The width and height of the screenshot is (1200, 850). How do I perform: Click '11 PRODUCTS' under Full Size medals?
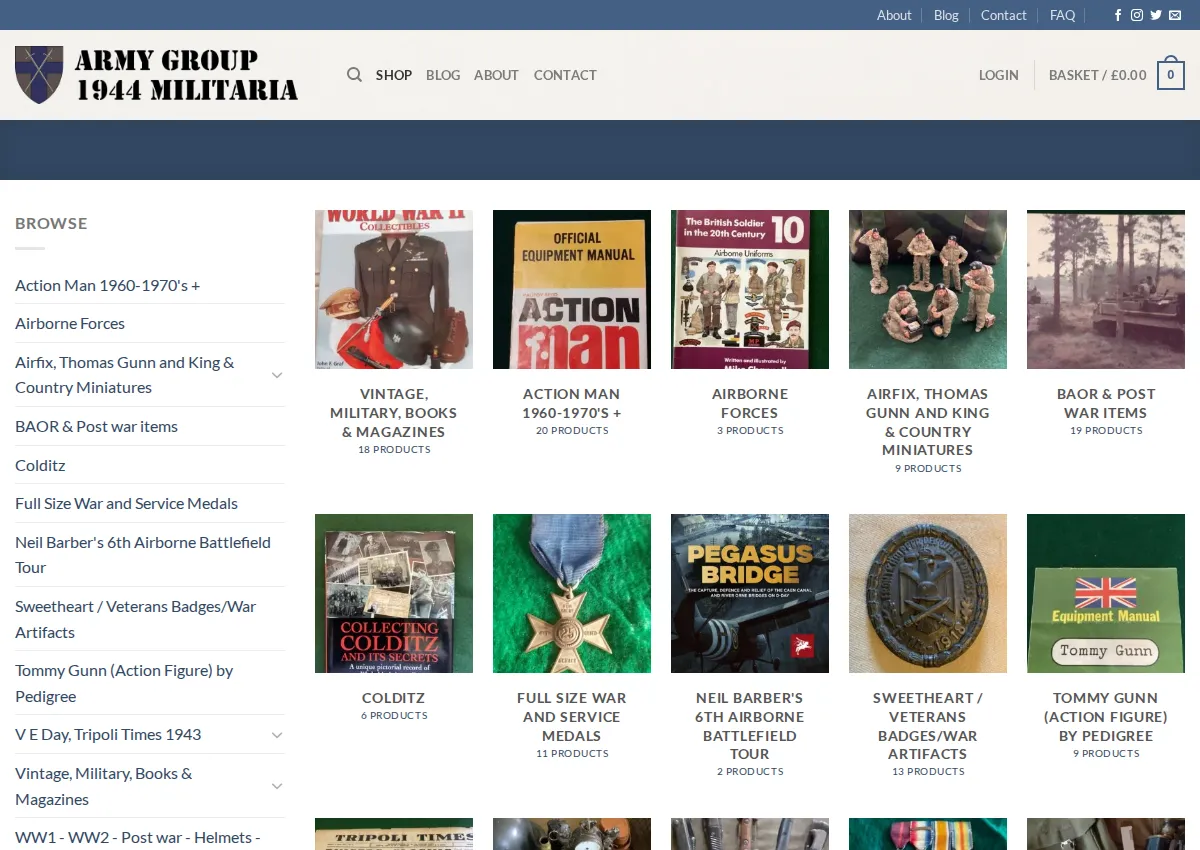(x=572, y=754)
